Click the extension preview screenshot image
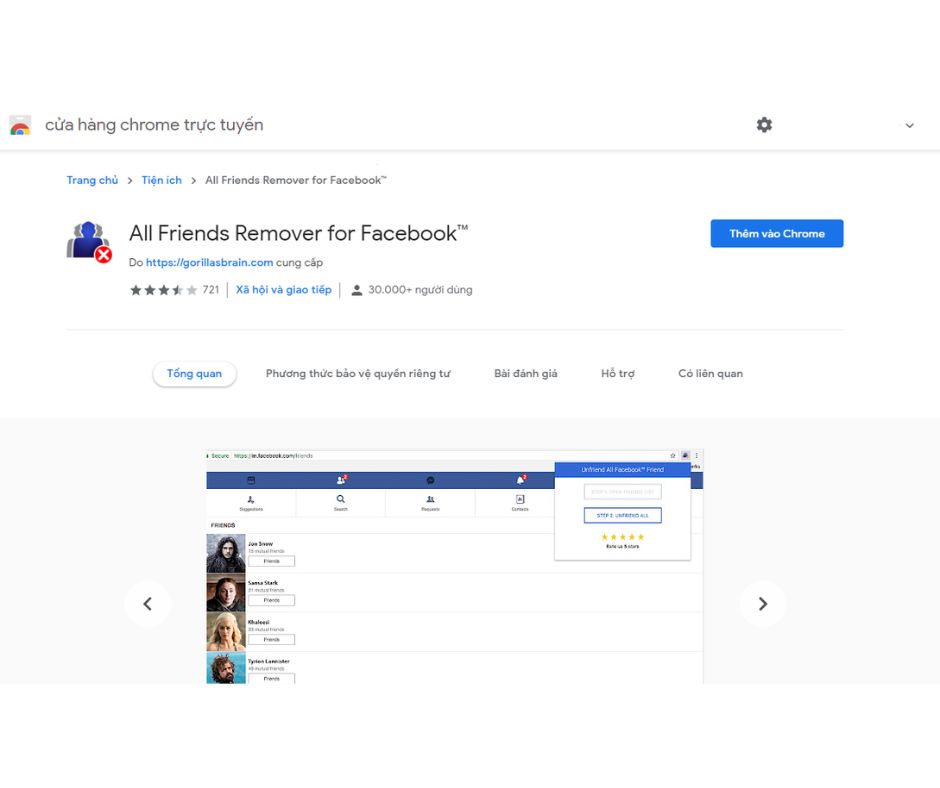 coord(454,566)
